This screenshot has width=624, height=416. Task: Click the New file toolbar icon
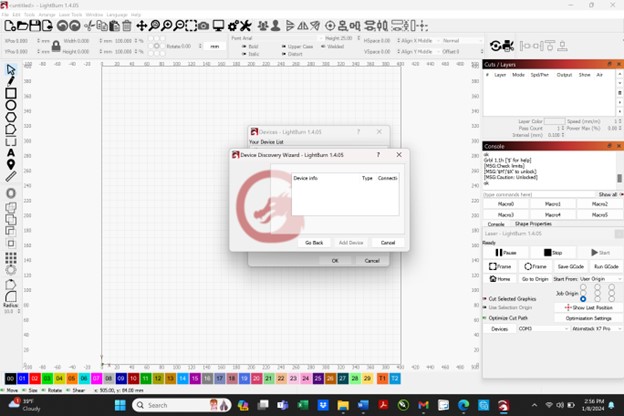(x=10, y=26)
